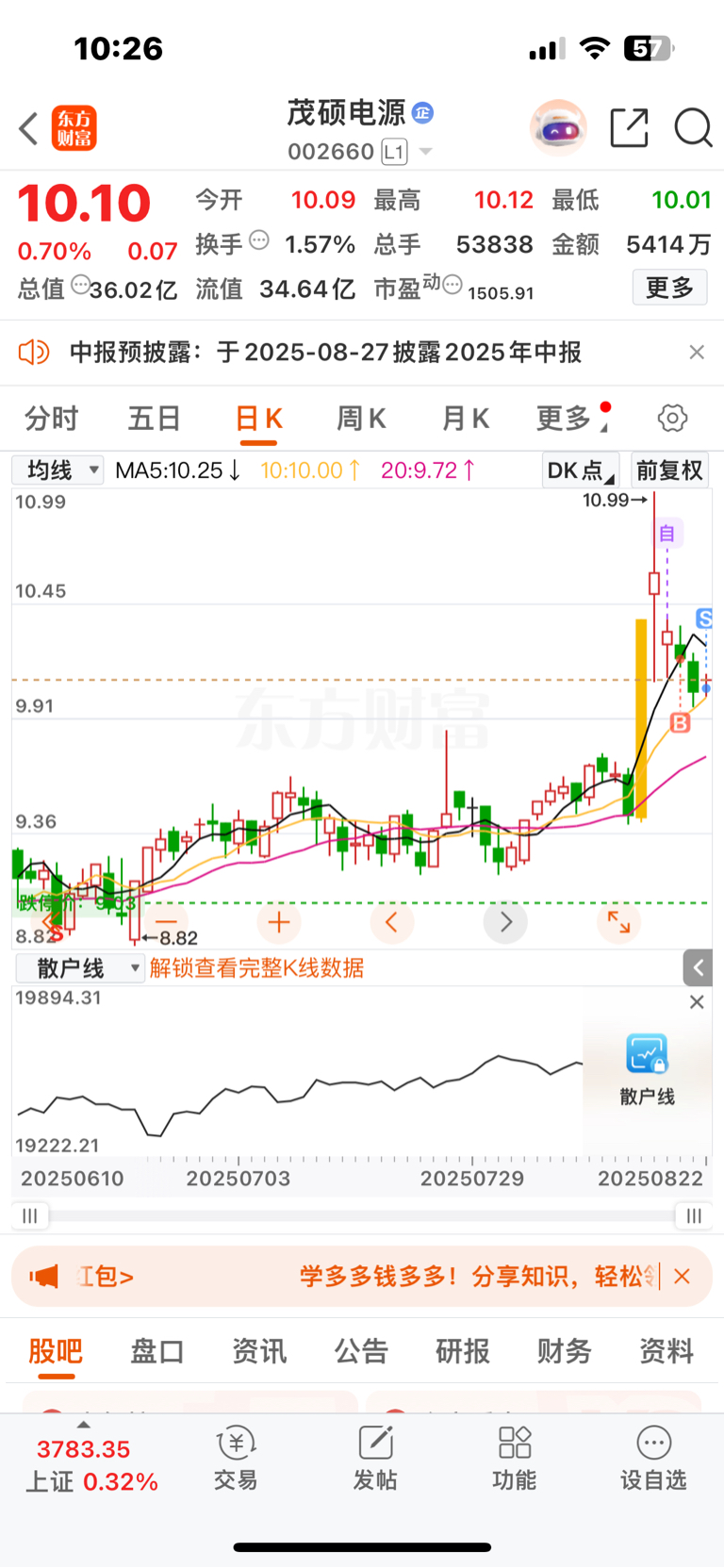This screenshot has width=724, height=1568.
Task: Move chart right with right chevron
Action: [505, 921]
